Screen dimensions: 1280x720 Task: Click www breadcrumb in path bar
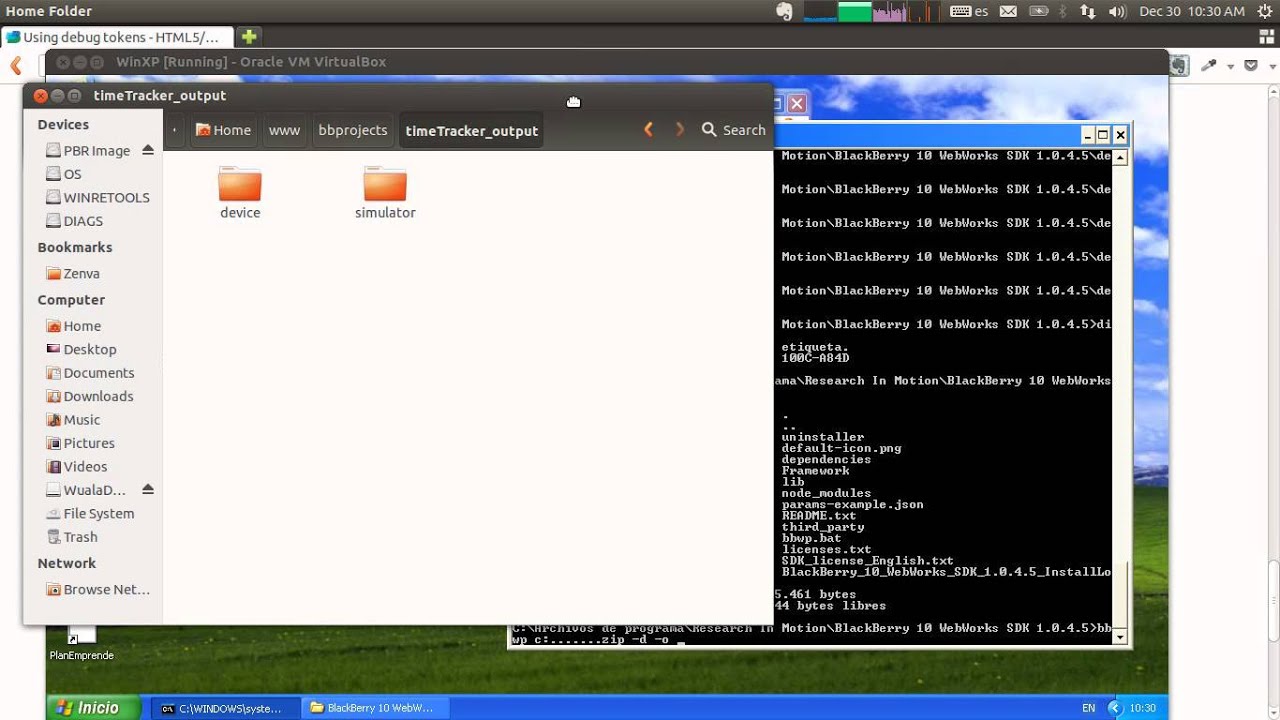click(x=284, y=130)
